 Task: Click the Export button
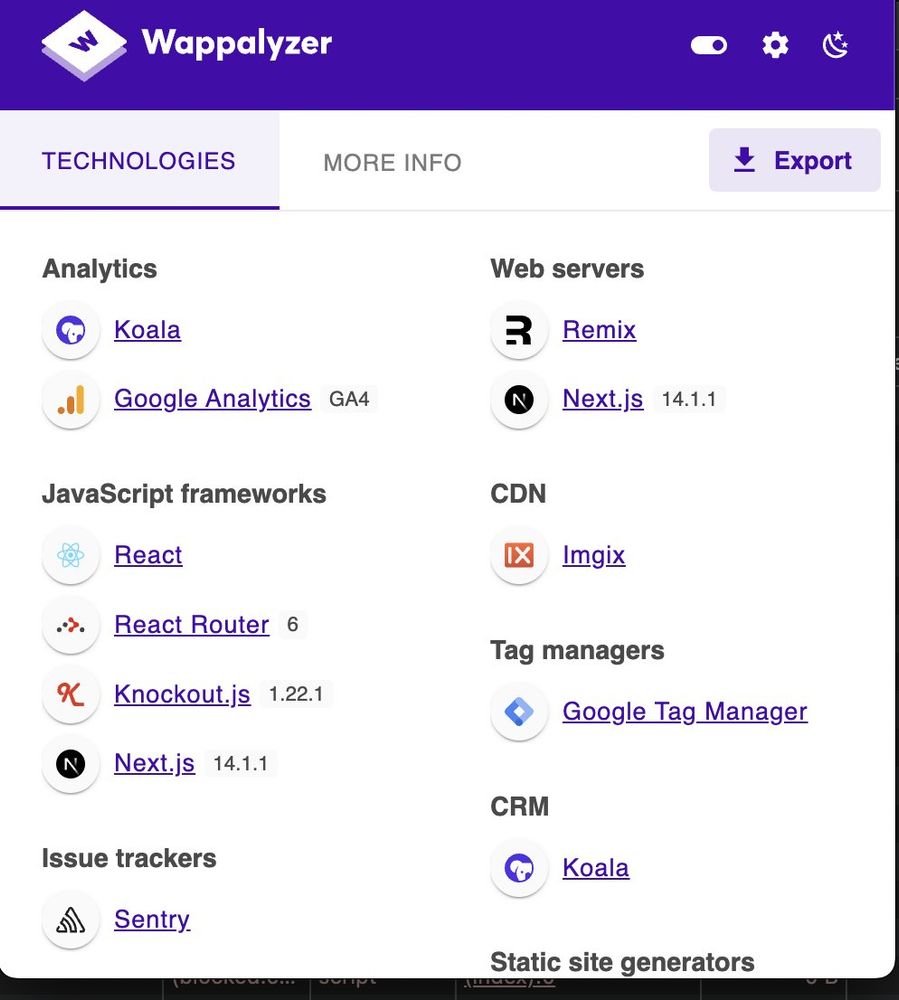click(x=794, y=160)
